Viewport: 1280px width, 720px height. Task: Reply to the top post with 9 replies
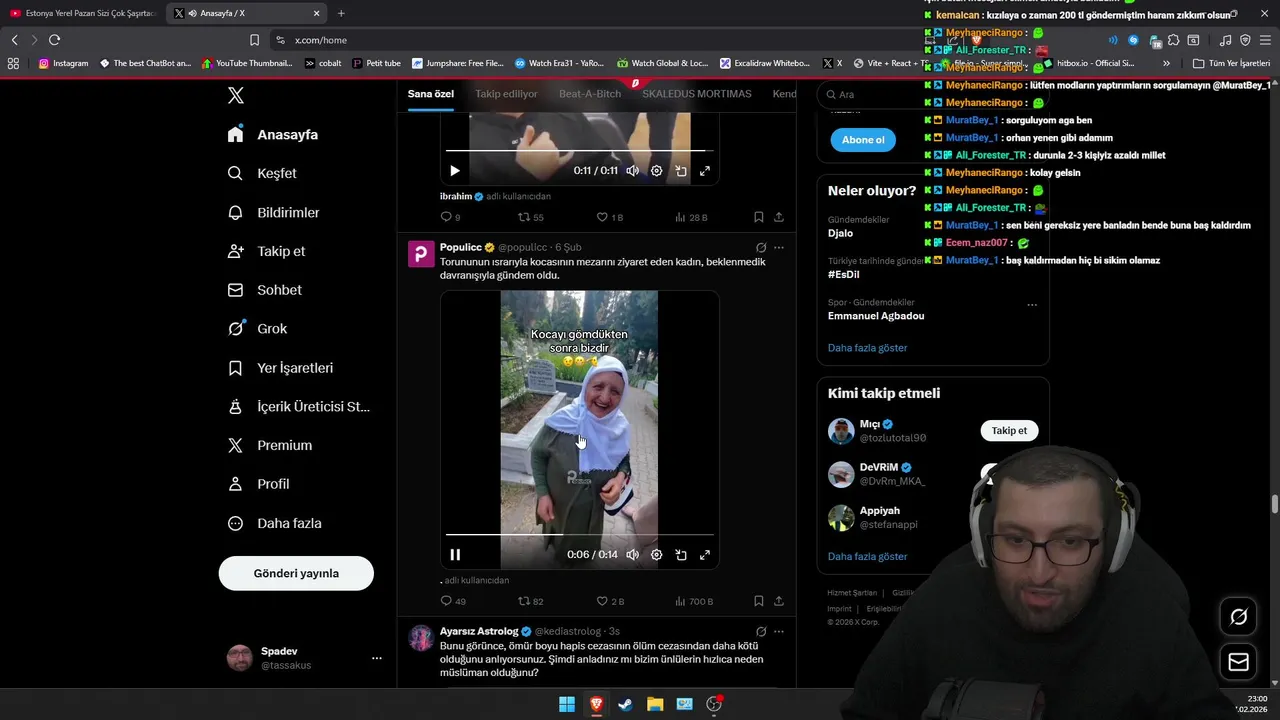tap(450, 217)
